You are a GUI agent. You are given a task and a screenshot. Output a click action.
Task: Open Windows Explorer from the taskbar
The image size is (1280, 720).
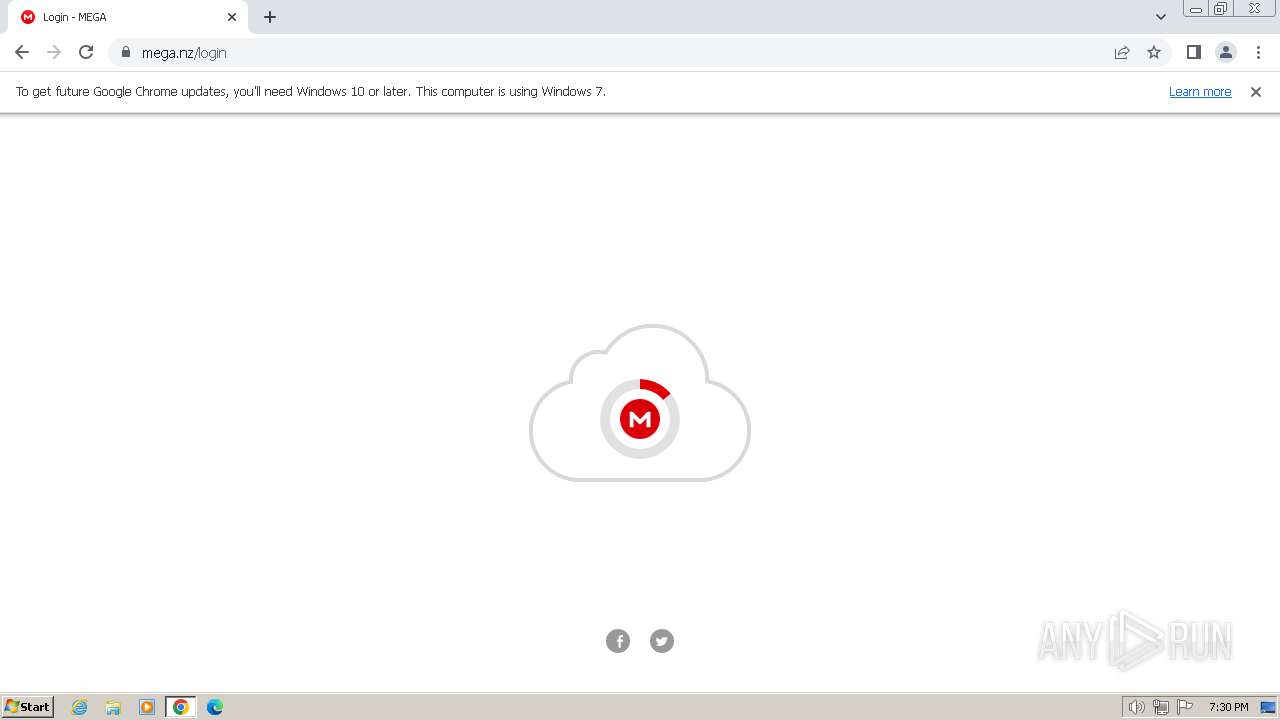point(113,707)
